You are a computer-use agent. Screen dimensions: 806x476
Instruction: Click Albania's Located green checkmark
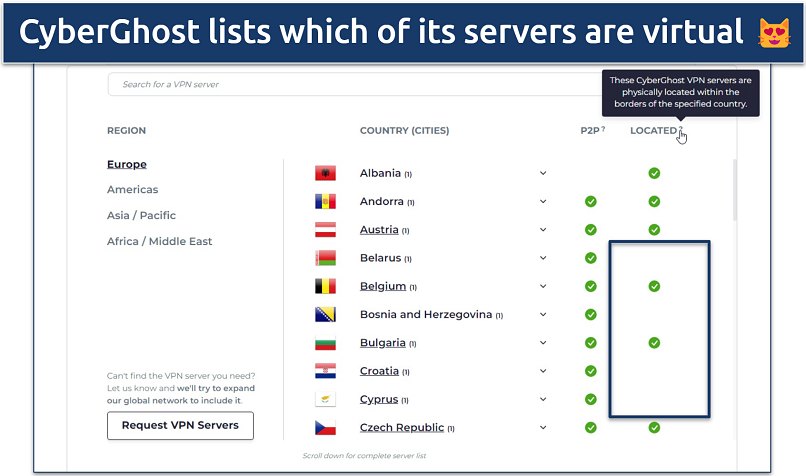pyautogui.click(x=654, y=173)
